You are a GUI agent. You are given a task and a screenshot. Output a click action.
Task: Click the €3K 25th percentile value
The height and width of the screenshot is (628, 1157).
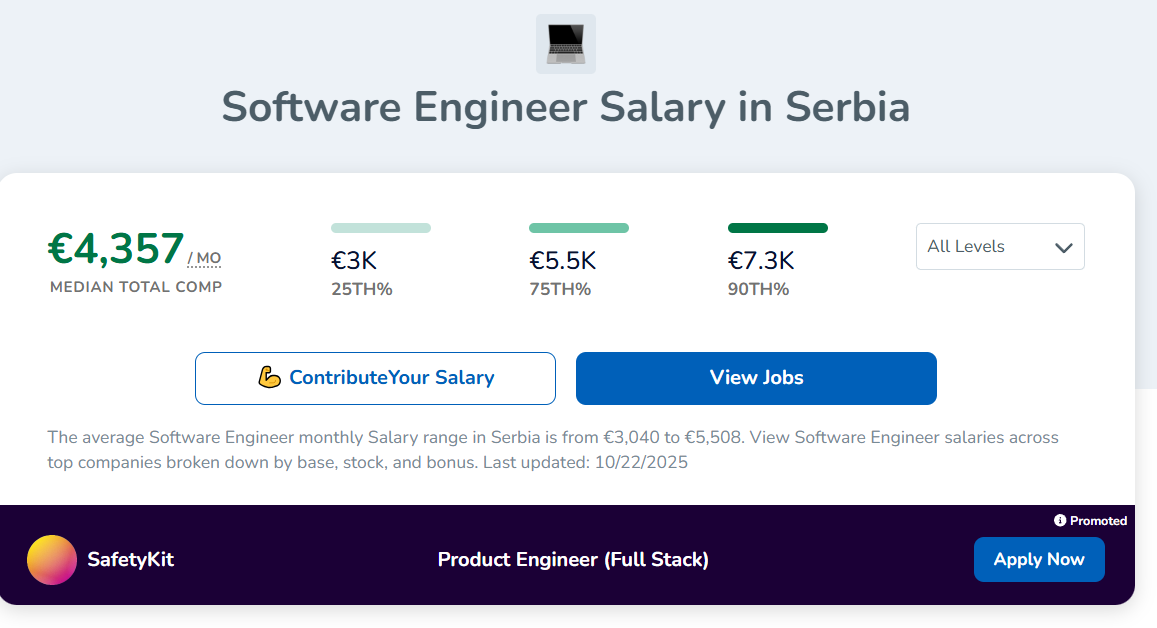point(354,261)
